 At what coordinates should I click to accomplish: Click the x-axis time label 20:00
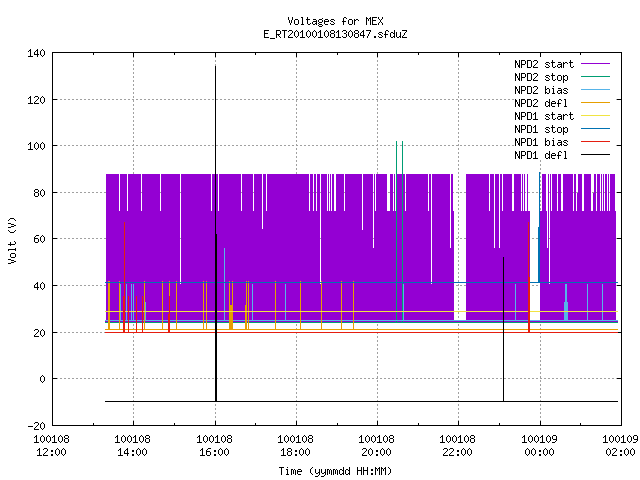coord(377,452)
